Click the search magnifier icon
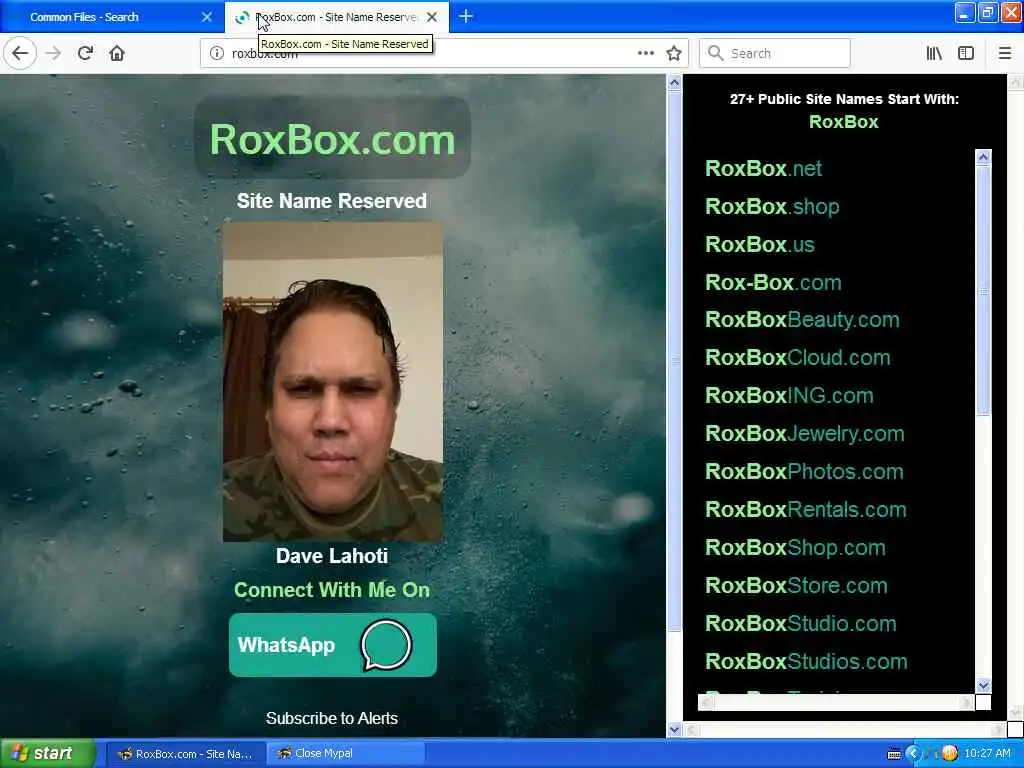1024x768 pixels. pos(716,53)
